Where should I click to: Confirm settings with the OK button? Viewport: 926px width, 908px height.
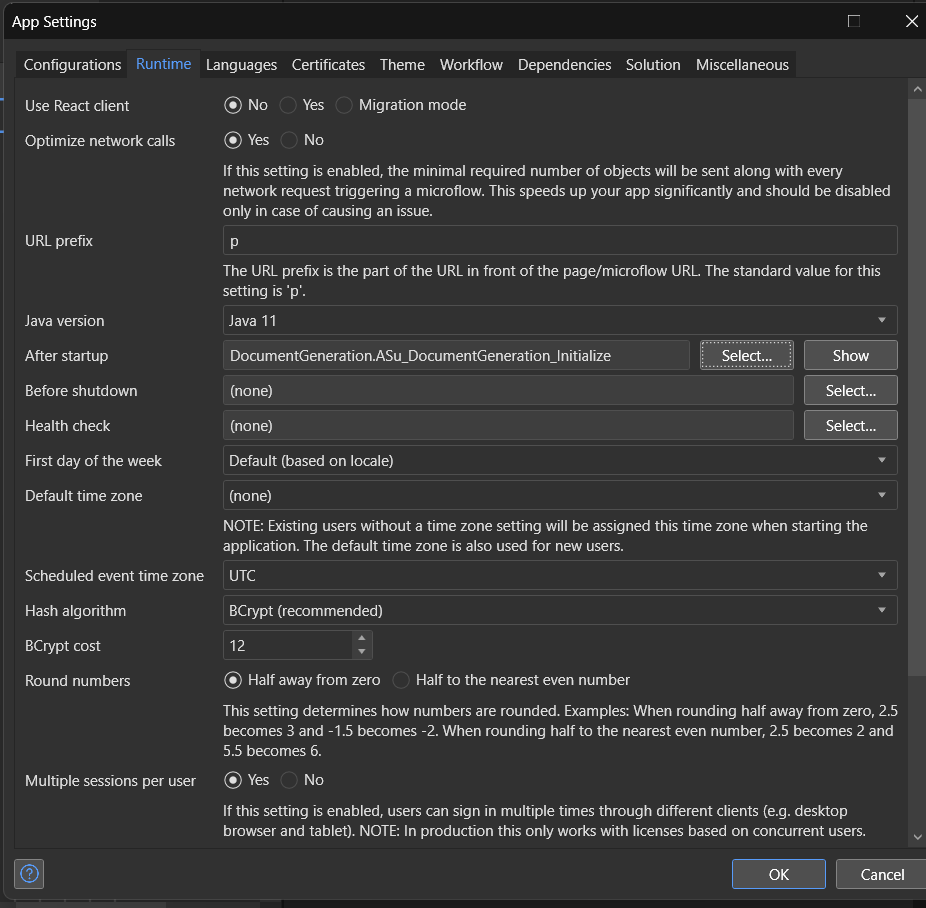(778, 873)
